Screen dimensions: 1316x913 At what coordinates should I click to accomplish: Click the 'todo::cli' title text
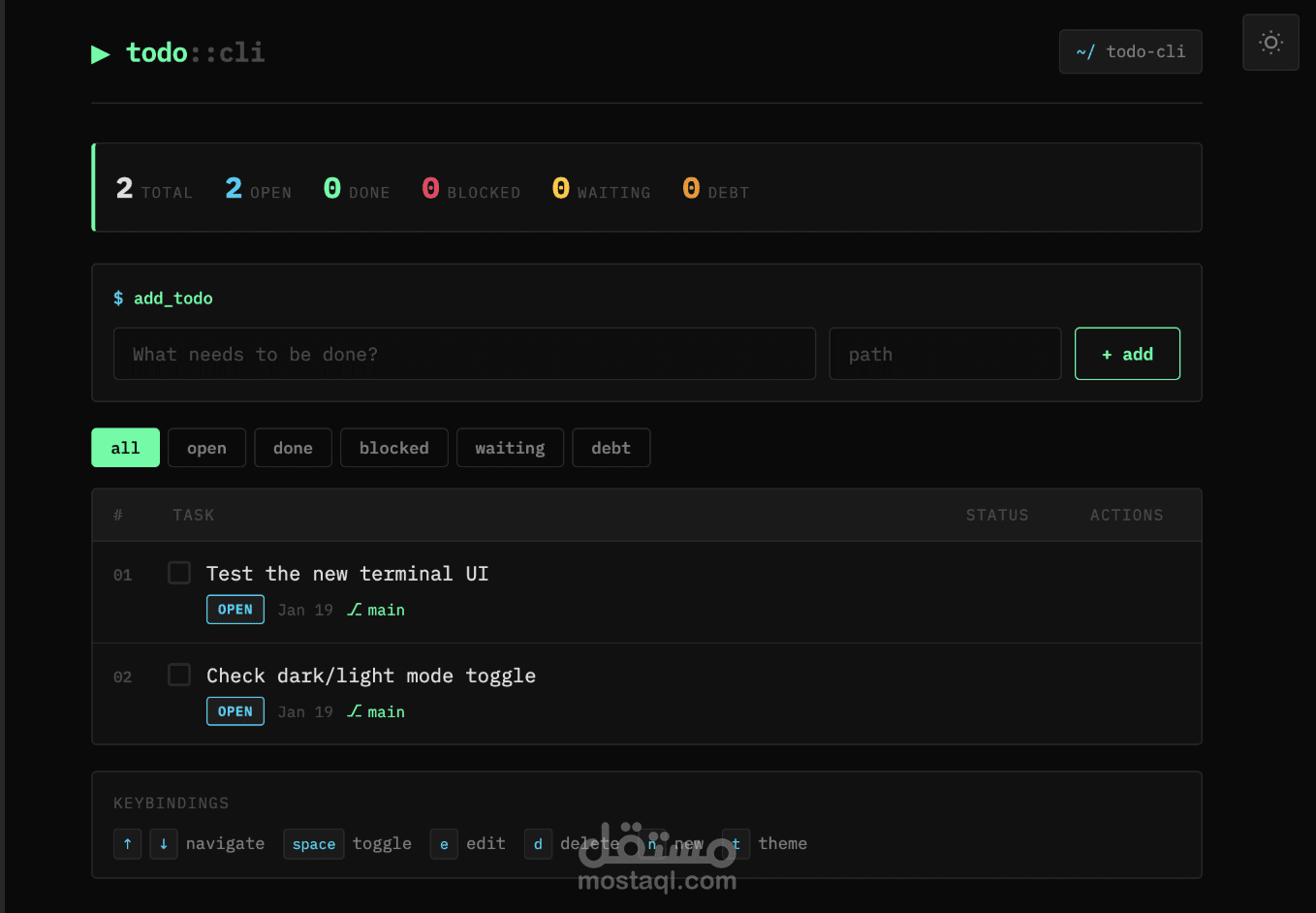(x=195, y=52)
